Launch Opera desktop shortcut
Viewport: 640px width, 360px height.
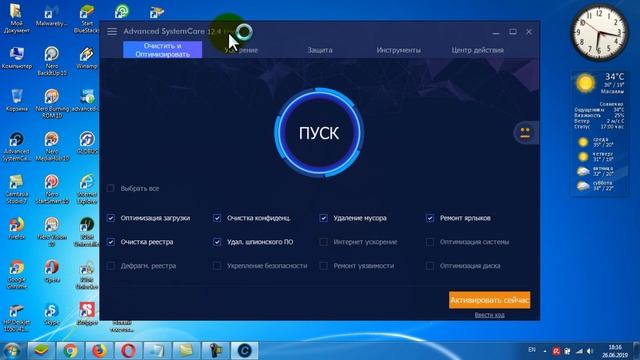pos(52,271)
